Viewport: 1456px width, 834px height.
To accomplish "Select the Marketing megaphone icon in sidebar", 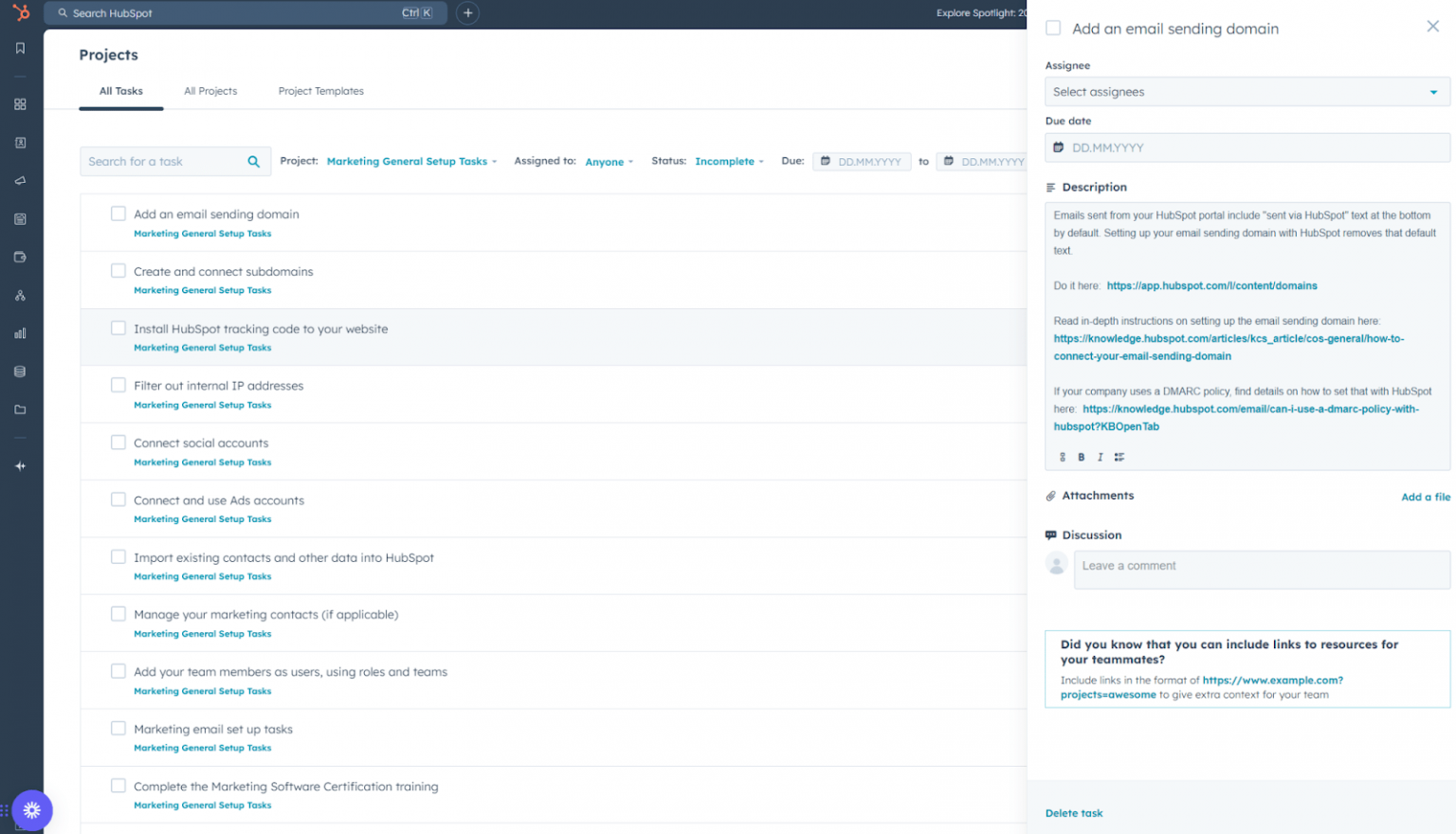I will coord(20,180).
